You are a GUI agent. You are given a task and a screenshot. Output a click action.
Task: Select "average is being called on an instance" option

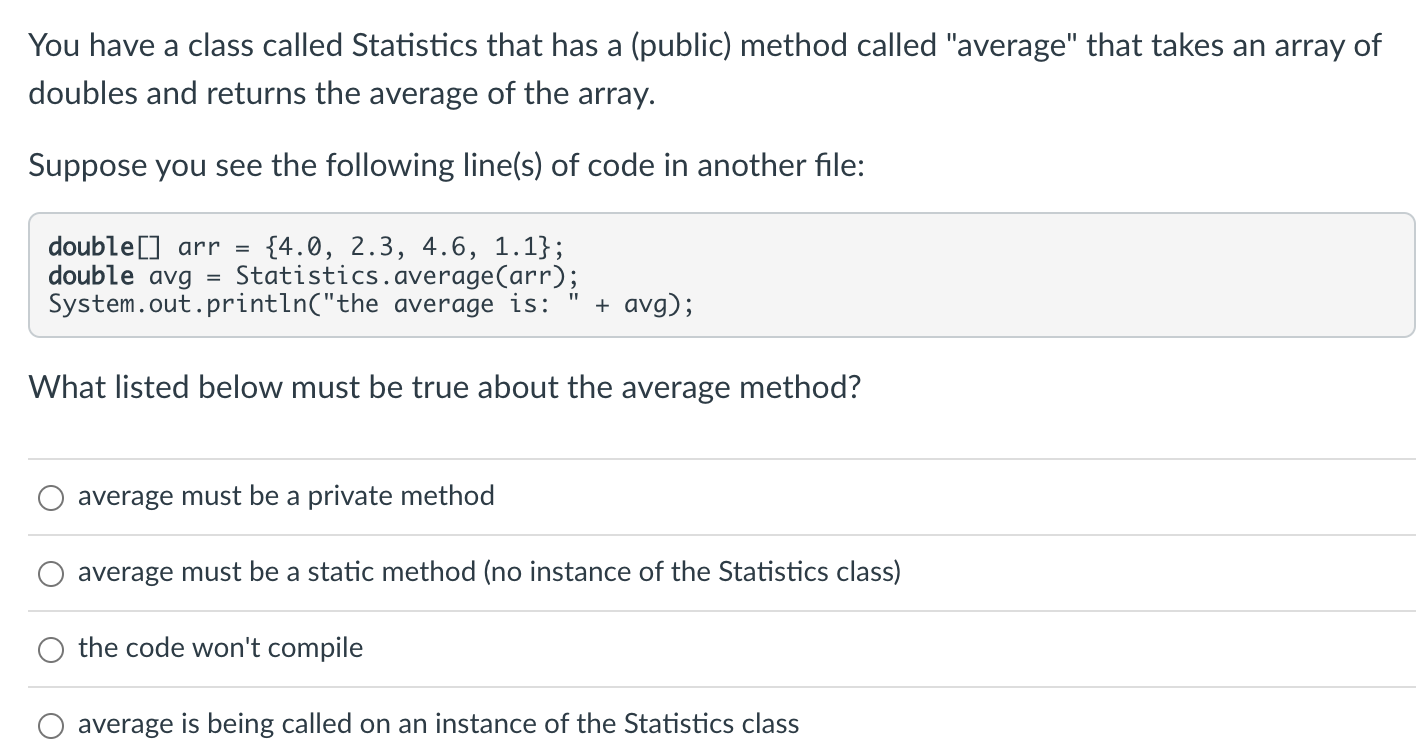tap(50, 724)
